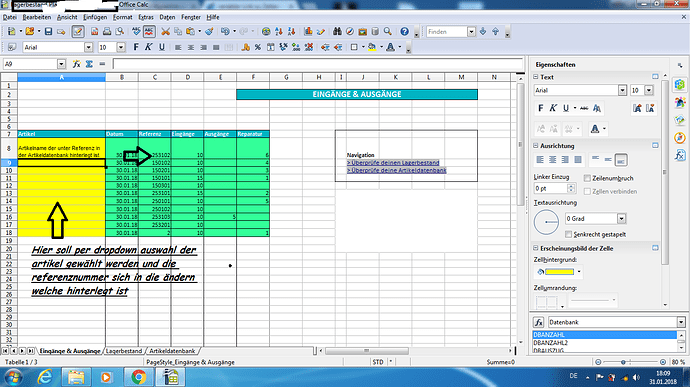Open the Format menu
This screenshot has height=387, width=690.
click(x=122, y=17)
